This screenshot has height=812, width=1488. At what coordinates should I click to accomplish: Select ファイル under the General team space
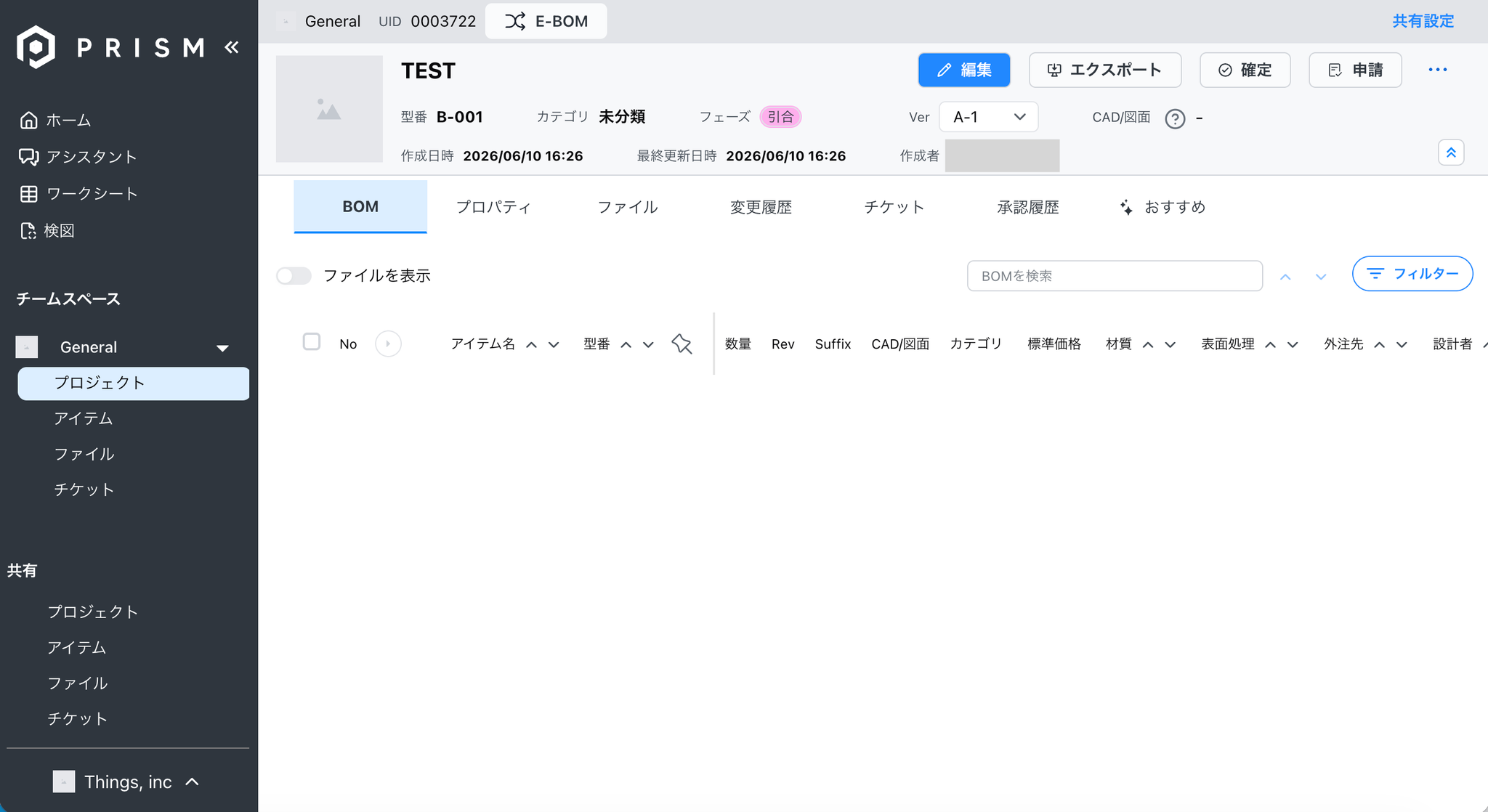[x=84, y=454]
